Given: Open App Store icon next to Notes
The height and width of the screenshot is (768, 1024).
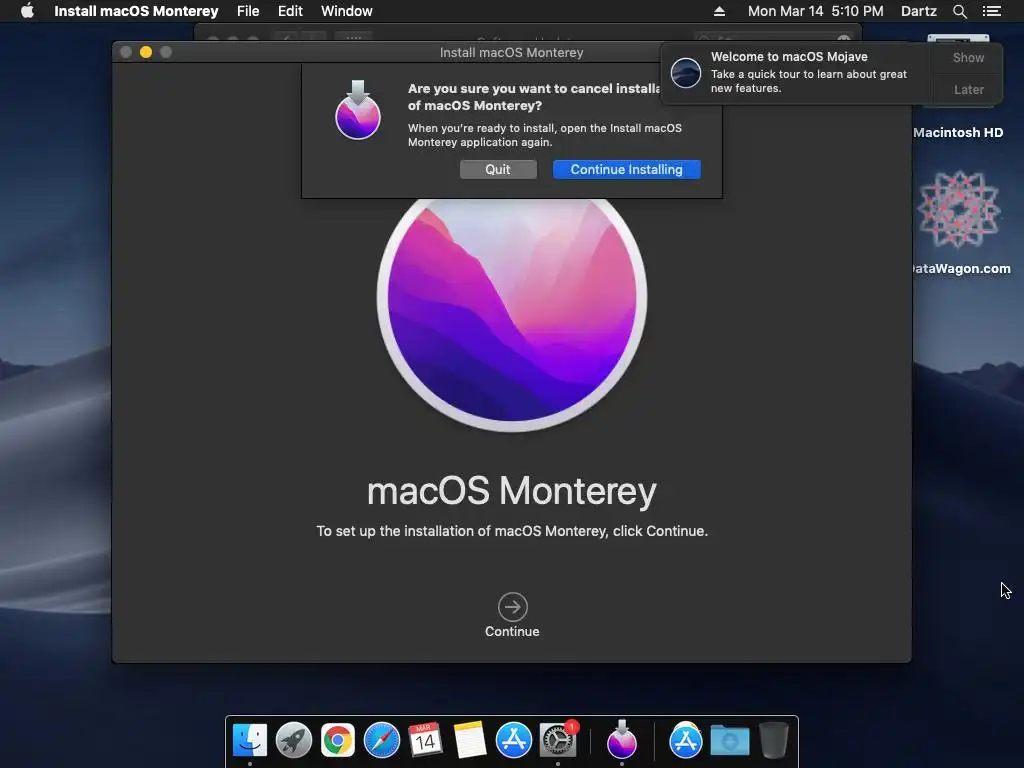Looking at the screenshot, I should [514, 740].
